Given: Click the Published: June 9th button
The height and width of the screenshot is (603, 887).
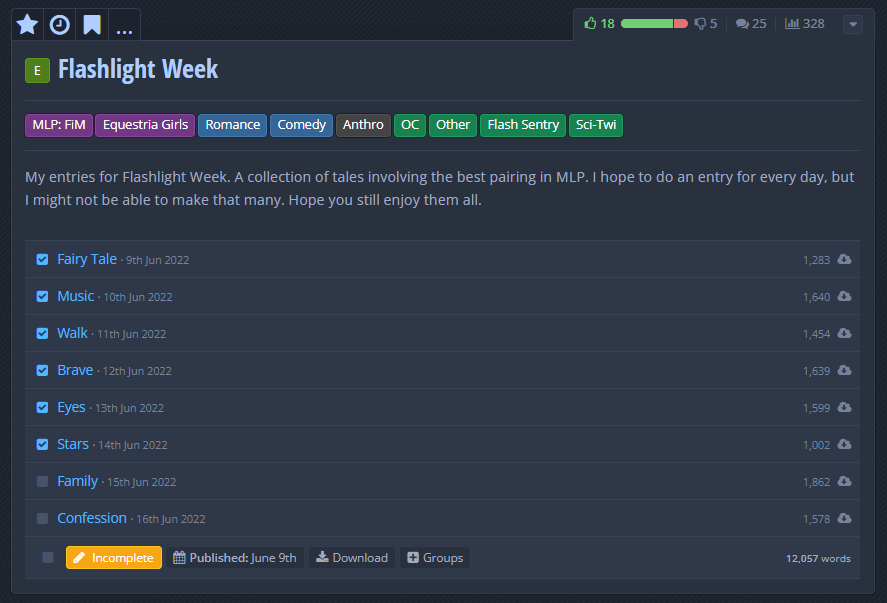Looking at the screenshot, I should 235,558.
